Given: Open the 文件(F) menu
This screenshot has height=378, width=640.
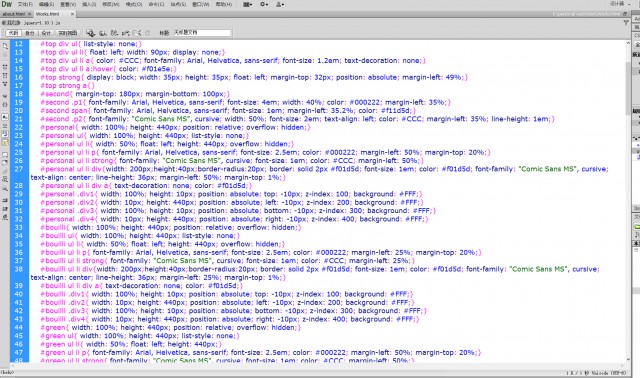Looking at the screenshot, I should [x=25, y=4].
